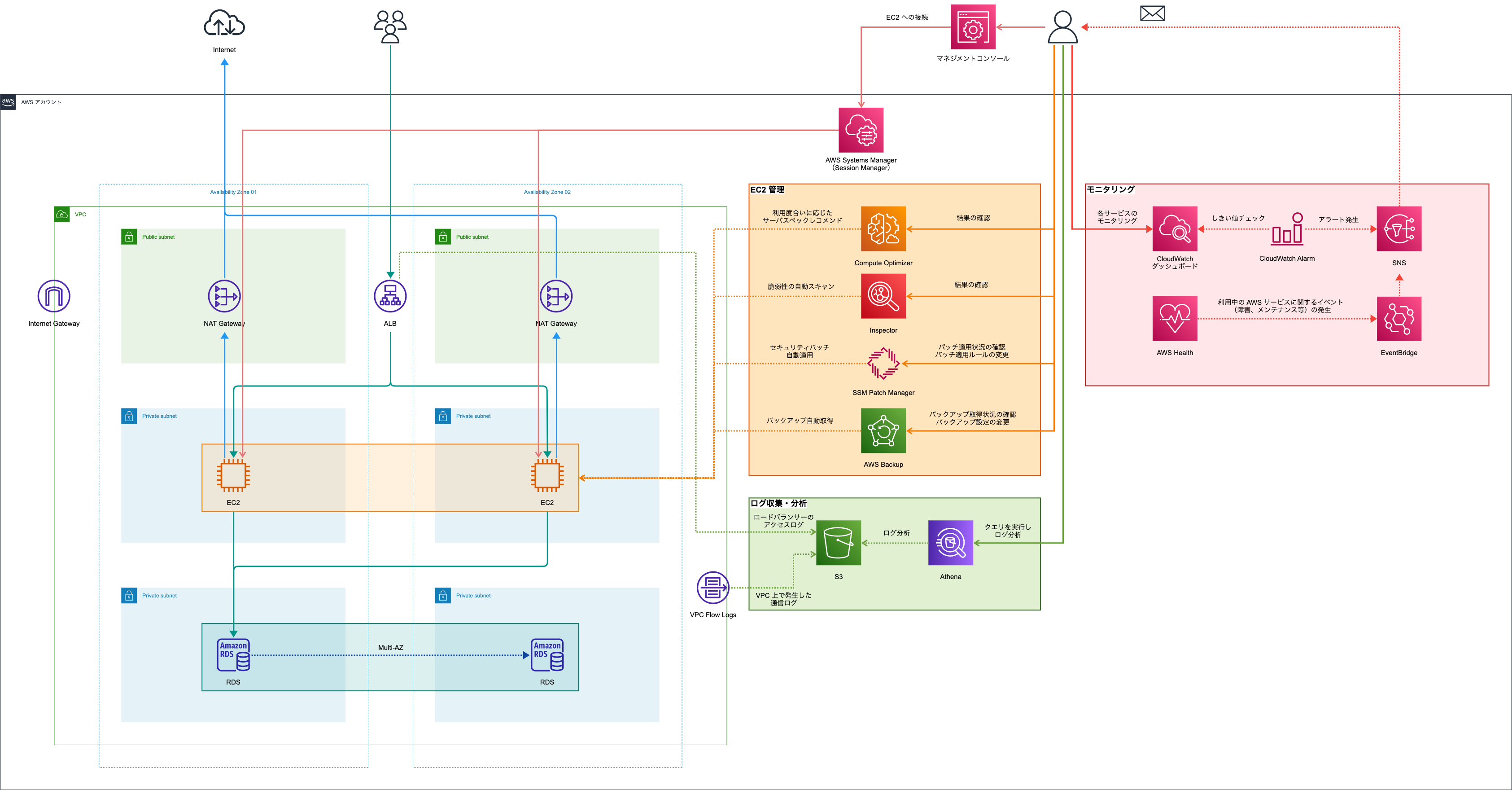The image size is (1512, 790).
Task: Select the users group icon above ALB
Action: click(390, 27)
